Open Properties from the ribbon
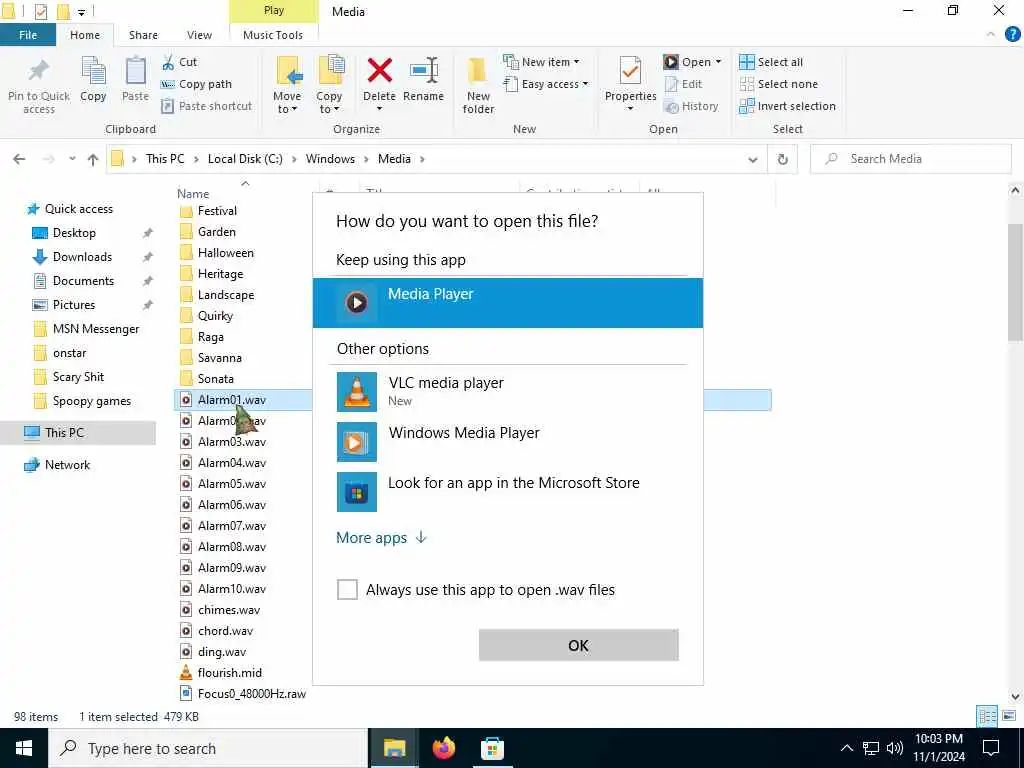Image resolution: width=1024 pixels, height=768 pixels. pyautogui.click(x=630, y=82)
